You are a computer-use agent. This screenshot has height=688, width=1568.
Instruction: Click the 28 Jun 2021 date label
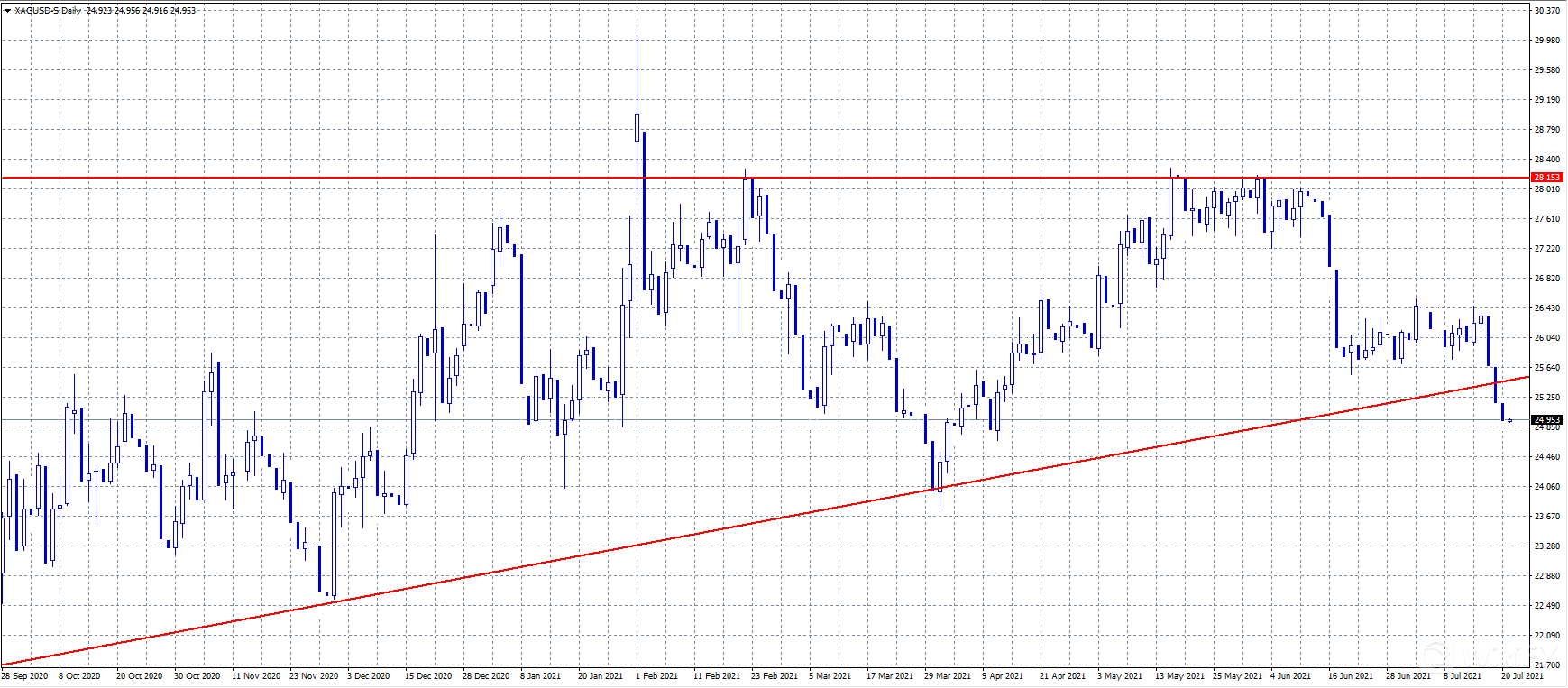coord(1408,676)
